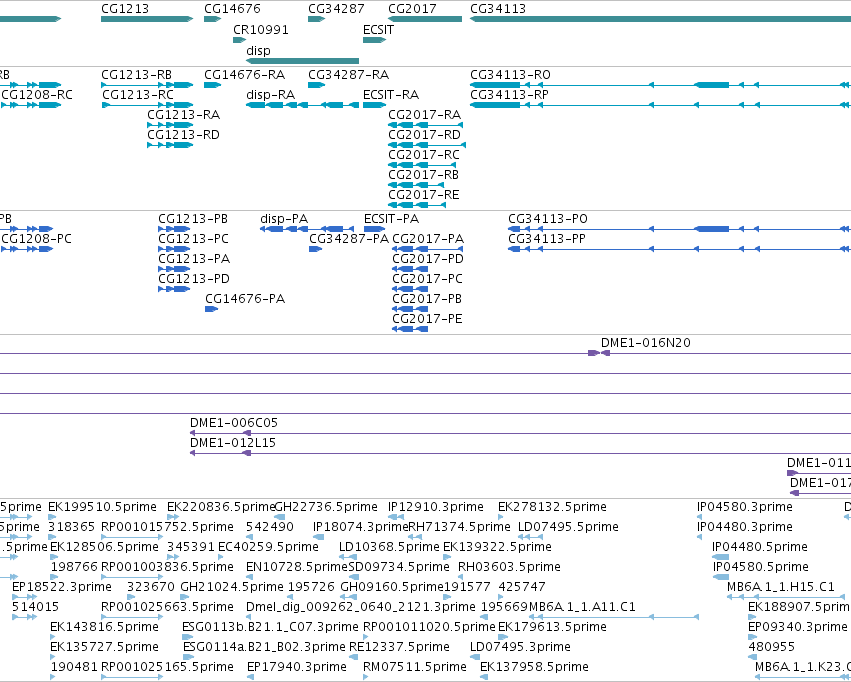Select the CG14676 gene label in top track

pyautogui.click(x=232, y=9)
